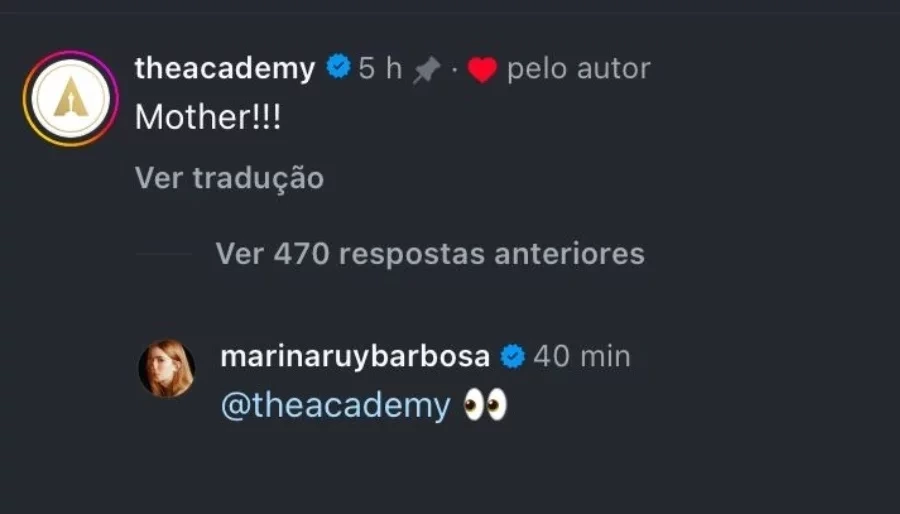The height and width of the screenshot is (514, 900).
Task: Select the 'pelo autor' label
Action: coord(579,69)
